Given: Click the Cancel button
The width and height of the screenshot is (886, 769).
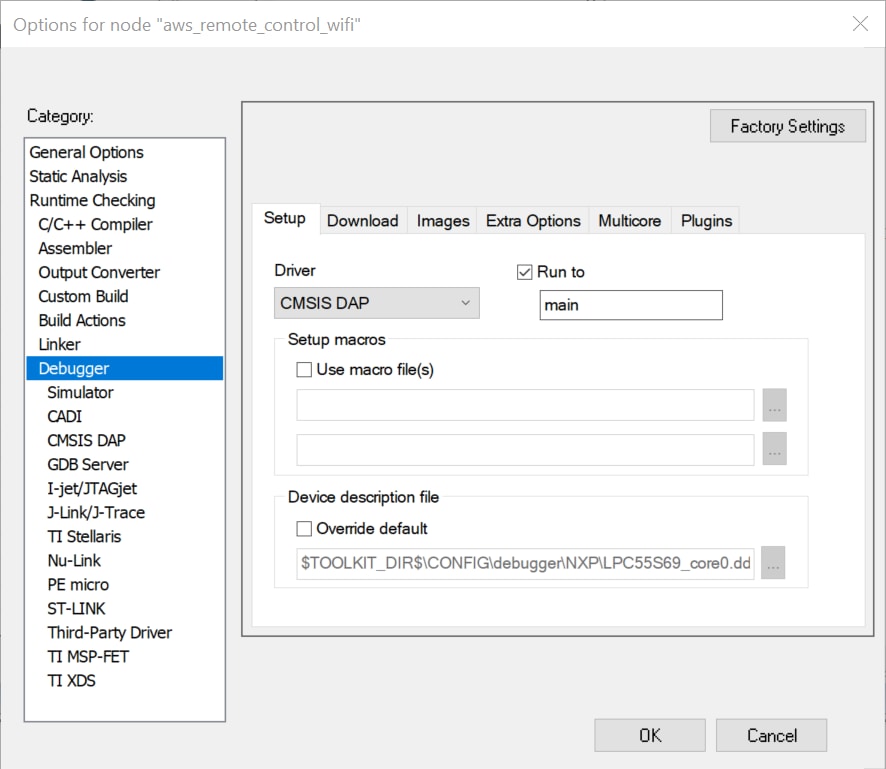Looking at the screenshot, I should pos(771,735).
